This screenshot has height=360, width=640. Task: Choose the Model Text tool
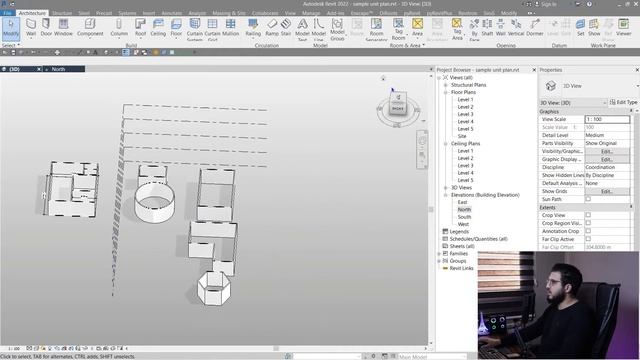[302, 29]
